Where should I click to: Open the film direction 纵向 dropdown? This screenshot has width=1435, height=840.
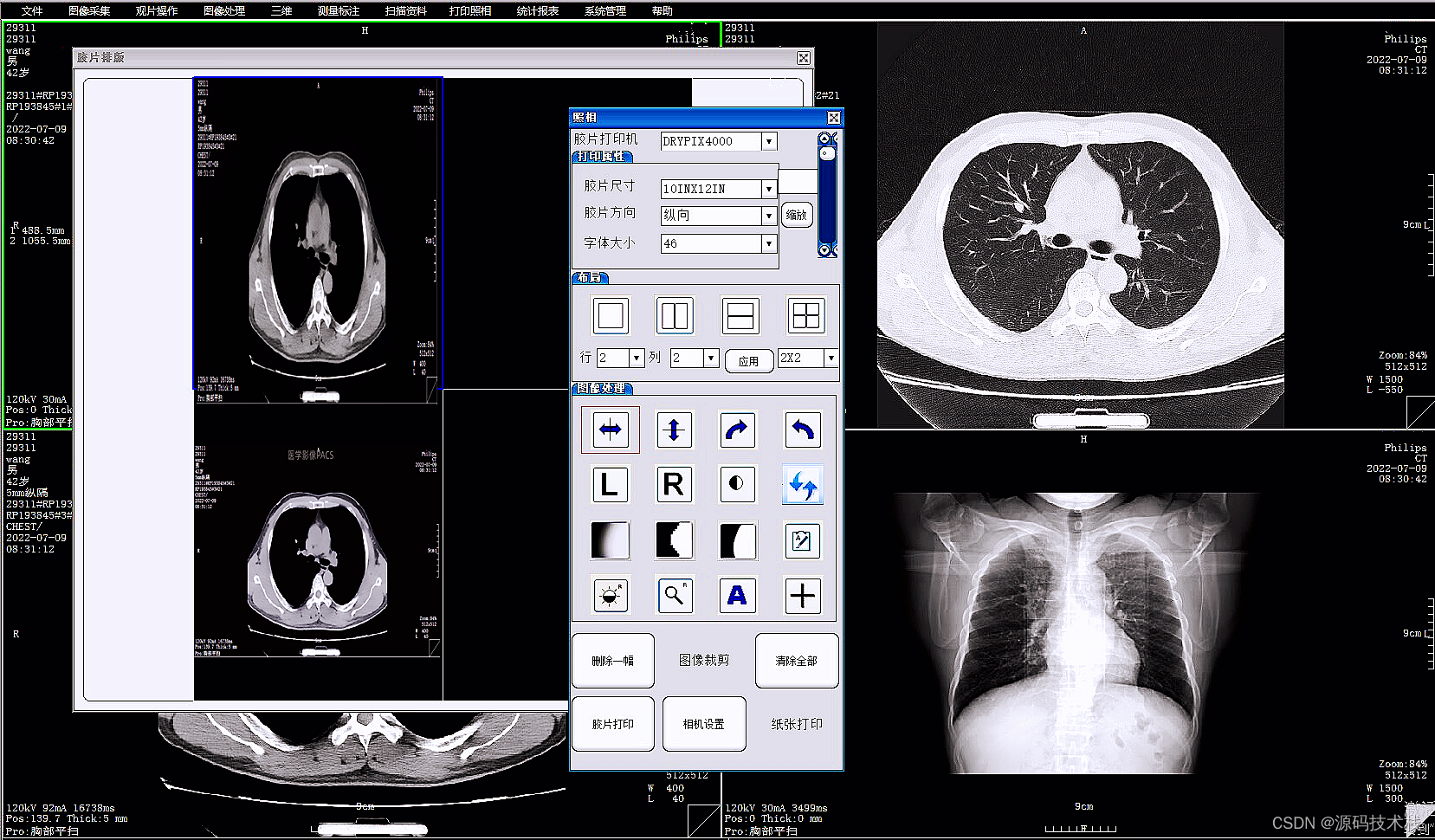pyautogui.click(x=769, y=216)
